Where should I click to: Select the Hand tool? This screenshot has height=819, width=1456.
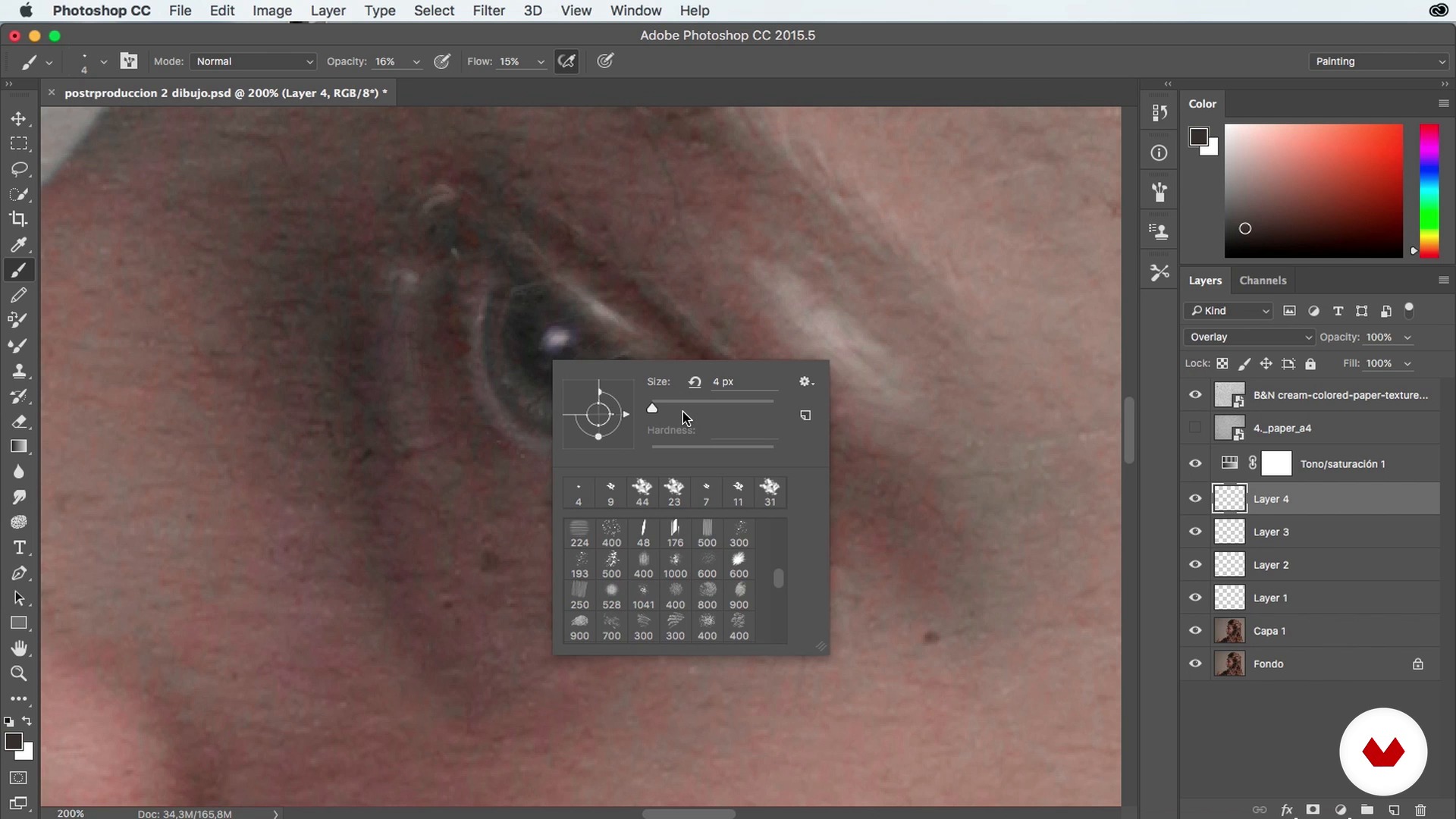(19, 648)
